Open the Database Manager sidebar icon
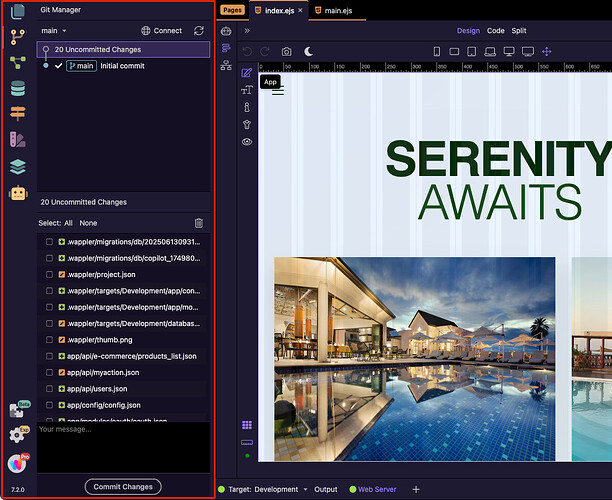This screenshot has width=612, height=500. (x=17, y=88)
